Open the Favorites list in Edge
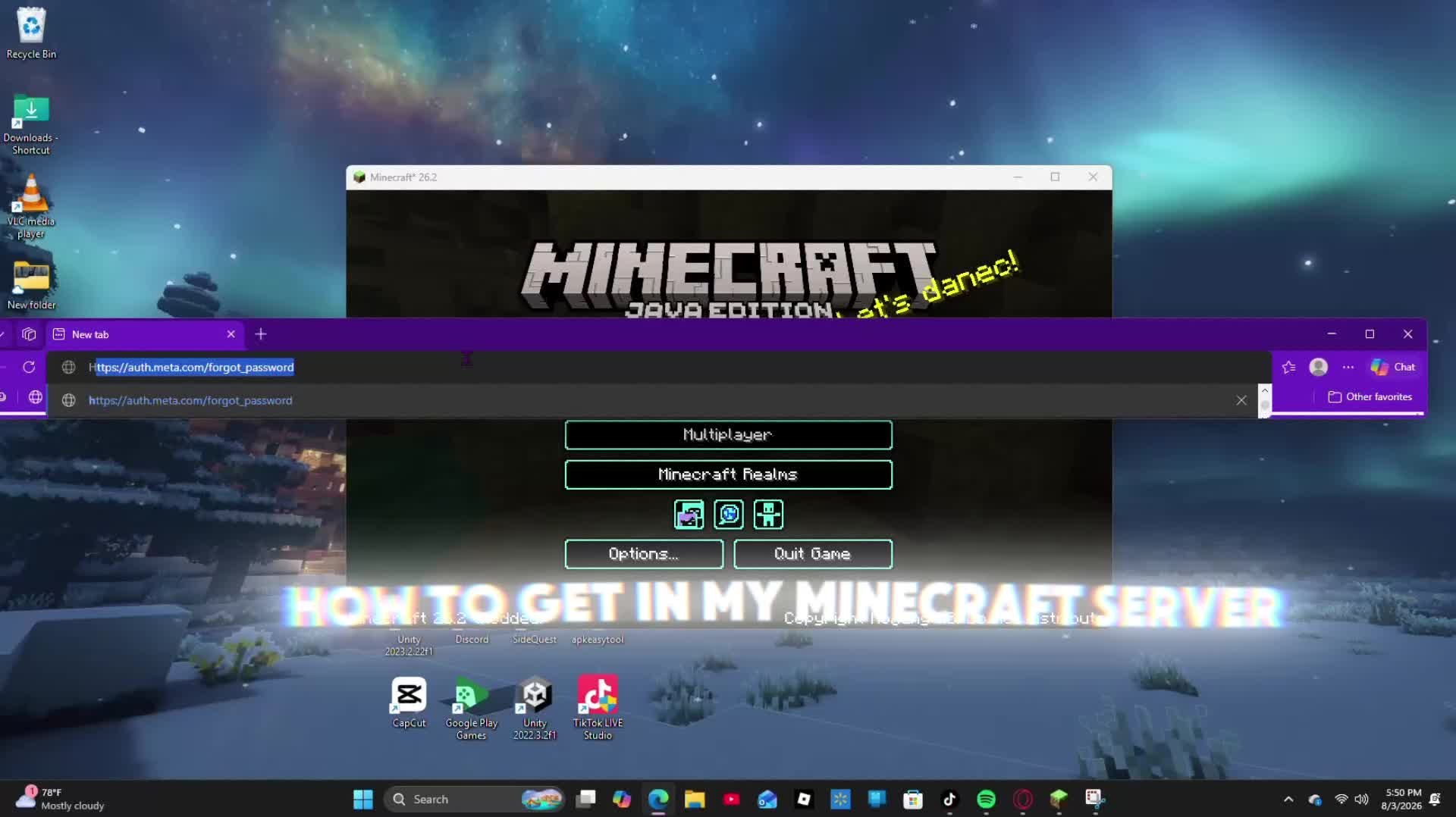Image resolution: width=1456 pixels, height=817 pixels. [1288, 367]
